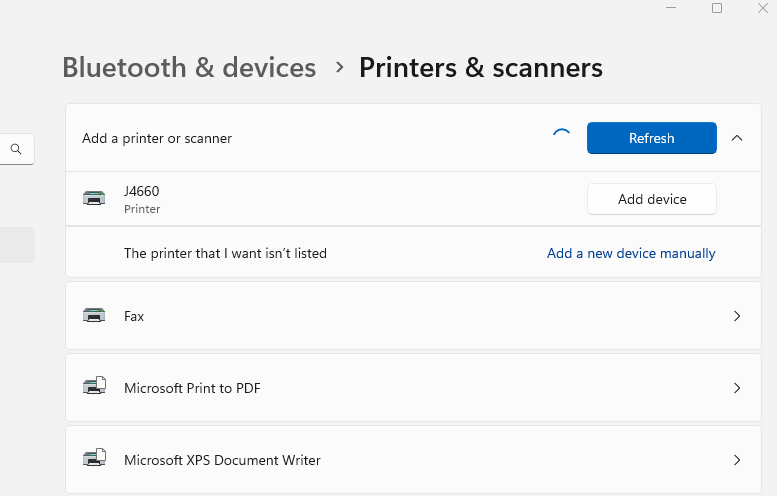Minimize the Settings window
Image resolution: width=777 pixels, height=496 pixels.
click(671, 8)
